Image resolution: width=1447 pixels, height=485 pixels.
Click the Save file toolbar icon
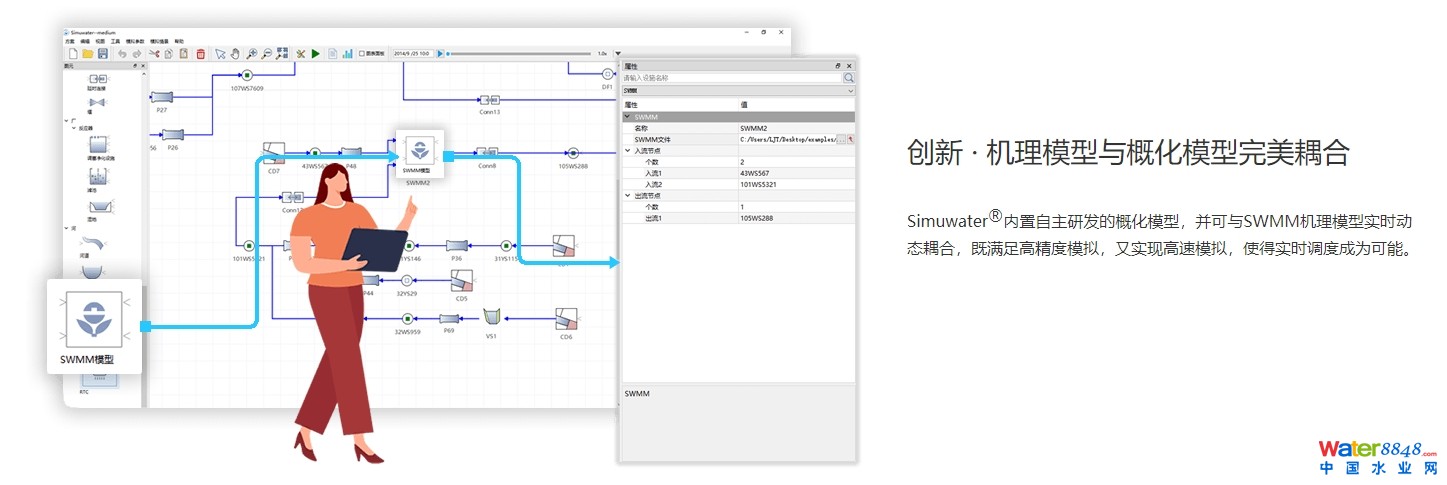pyautogui.click(x=103, y=53)
